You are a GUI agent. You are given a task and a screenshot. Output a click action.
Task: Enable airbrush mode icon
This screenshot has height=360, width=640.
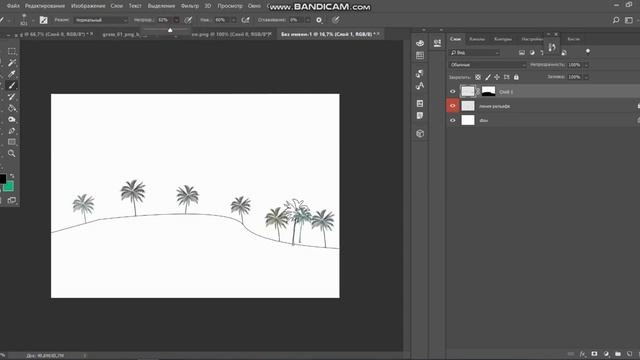(x=245, y=20)
